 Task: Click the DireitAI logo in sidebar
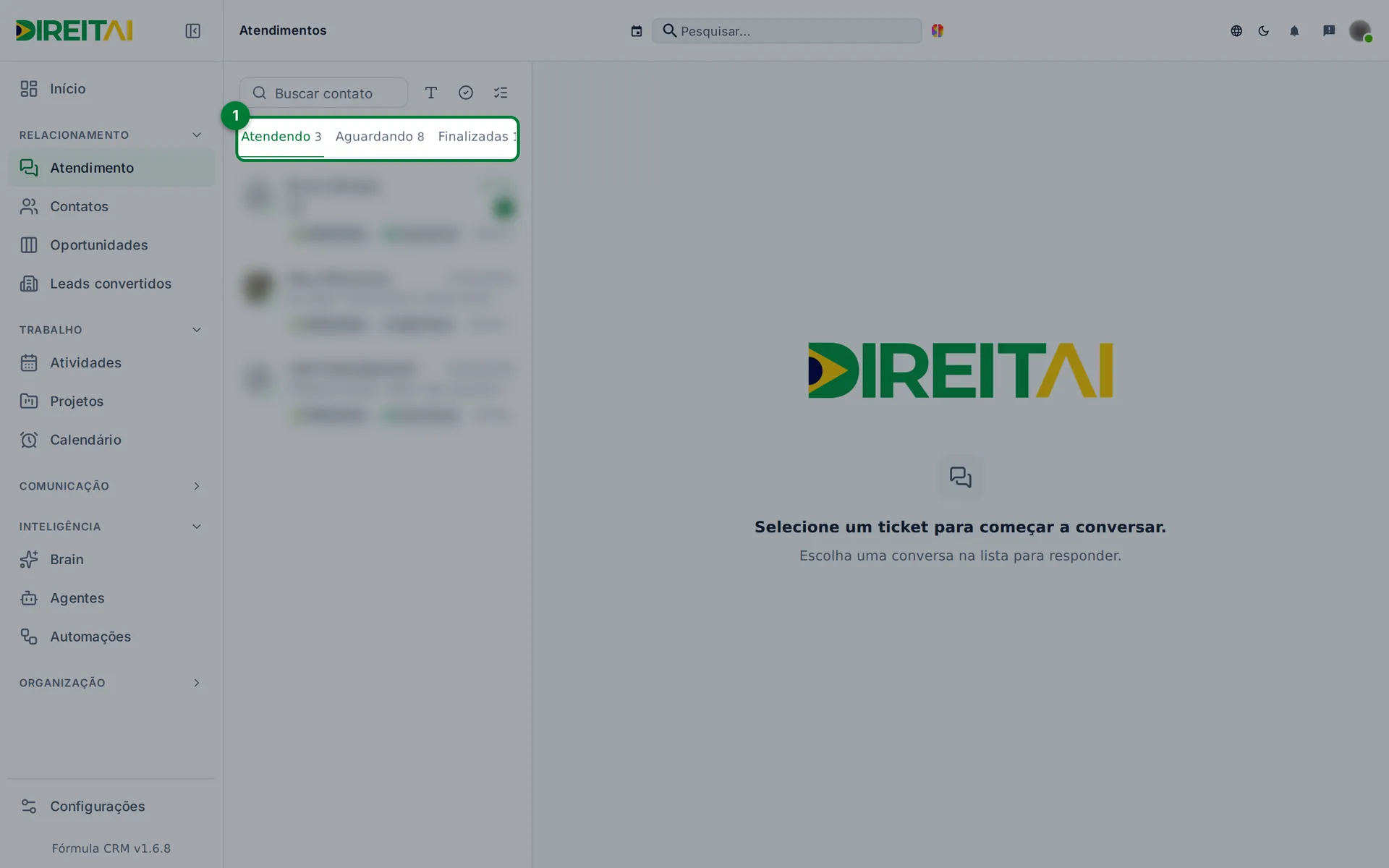click(75, 30)
